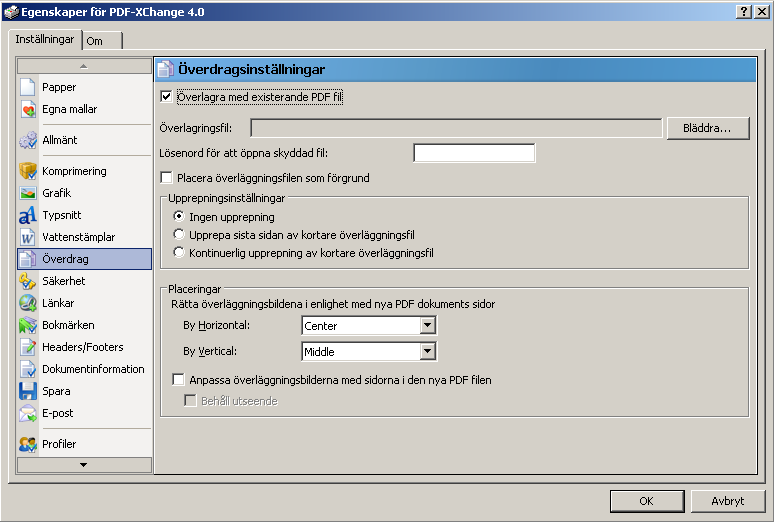The width and height of the screenshot is (774, 522).
Task: Open the By Horizontal dropdown arrow
Action: 427,325
